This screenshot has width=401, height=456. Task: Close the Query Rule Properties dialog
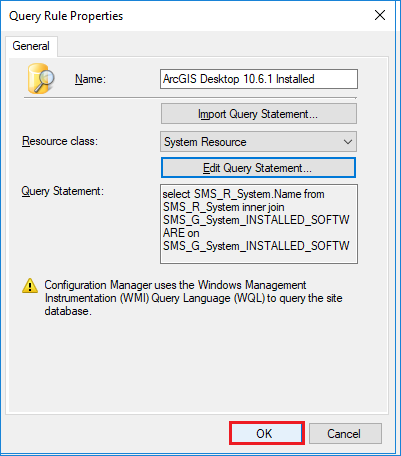click(380, 15)
